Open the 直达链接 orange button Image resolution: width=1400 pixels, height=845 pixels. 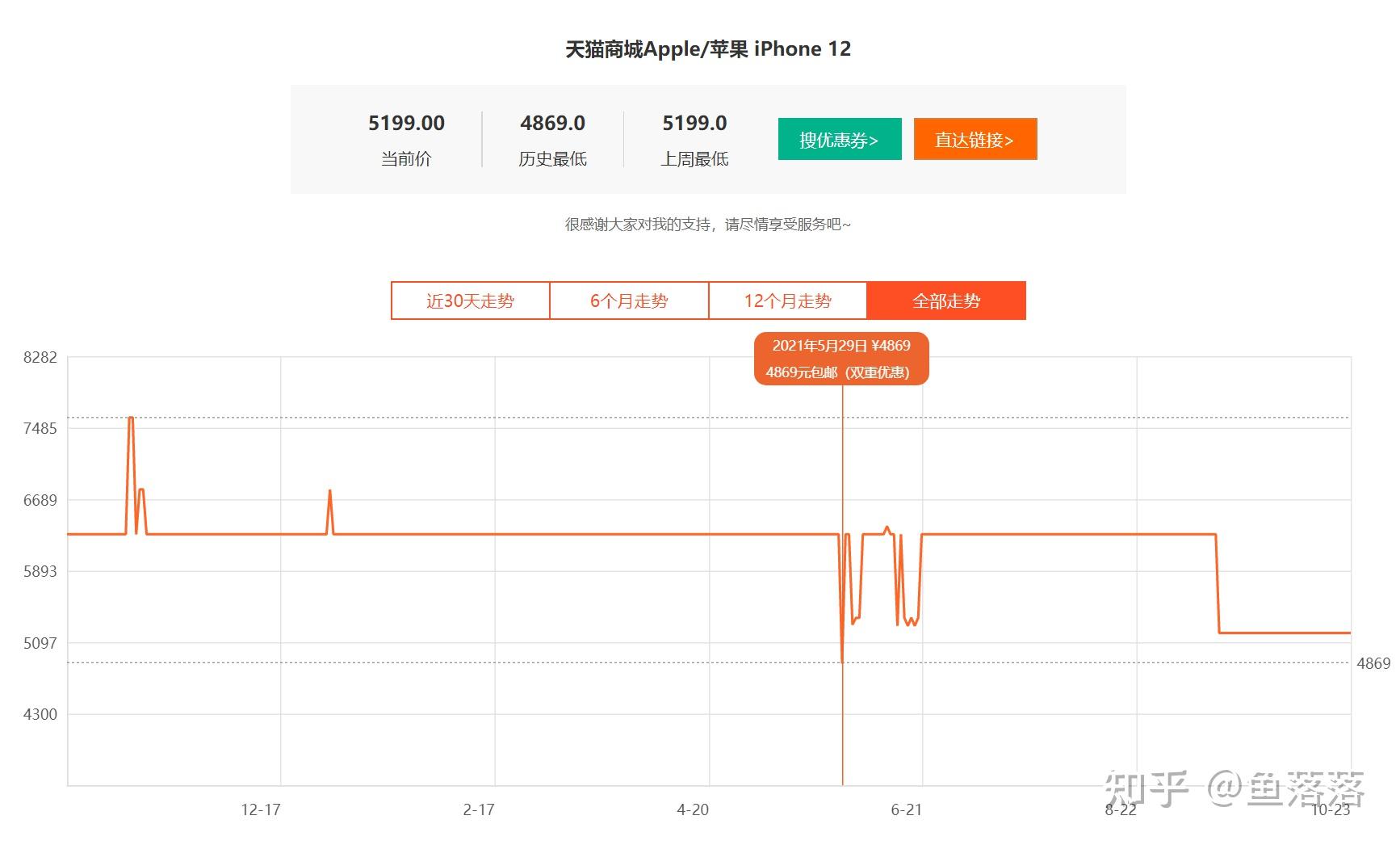pos(975,139)
